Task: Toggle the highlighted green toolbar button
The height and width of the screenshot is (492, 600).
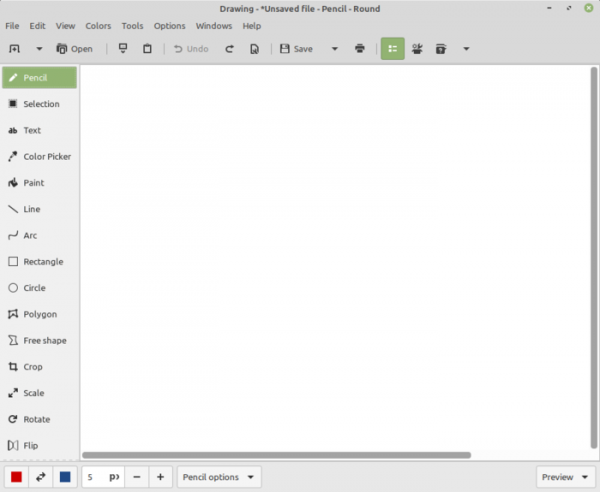Action: [392, 49]
